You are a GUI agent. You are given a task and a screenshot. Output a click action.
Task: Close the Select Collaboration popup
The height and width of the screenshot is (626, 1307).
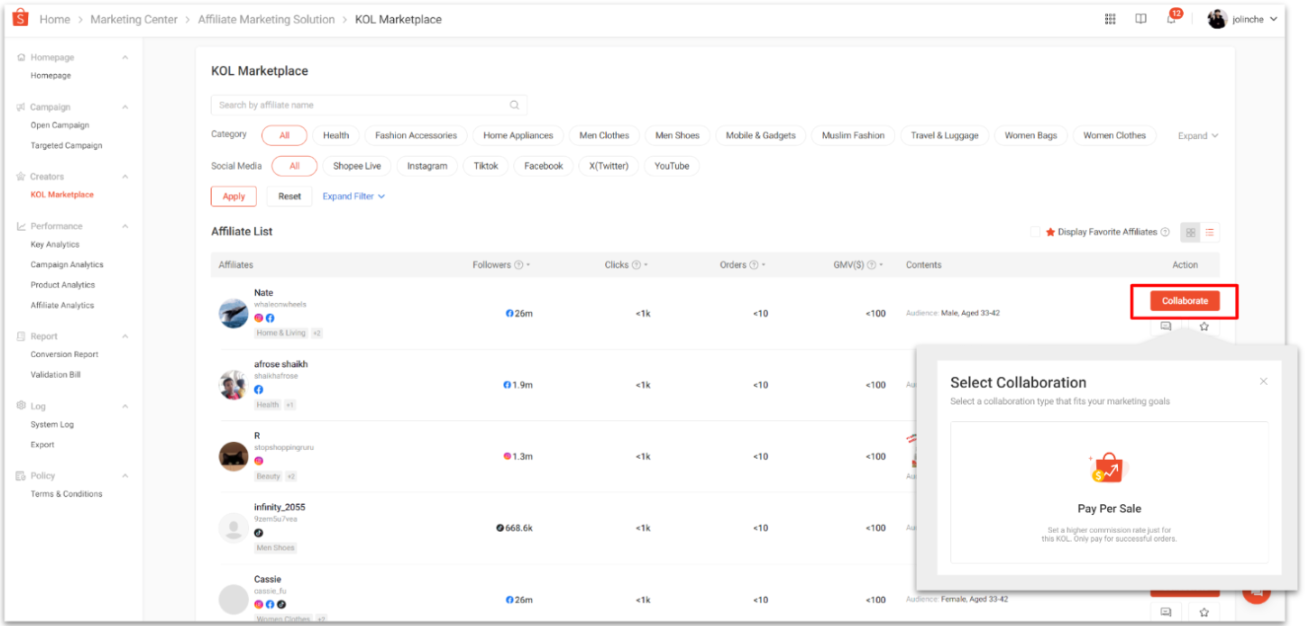[x=1263, y=381]
